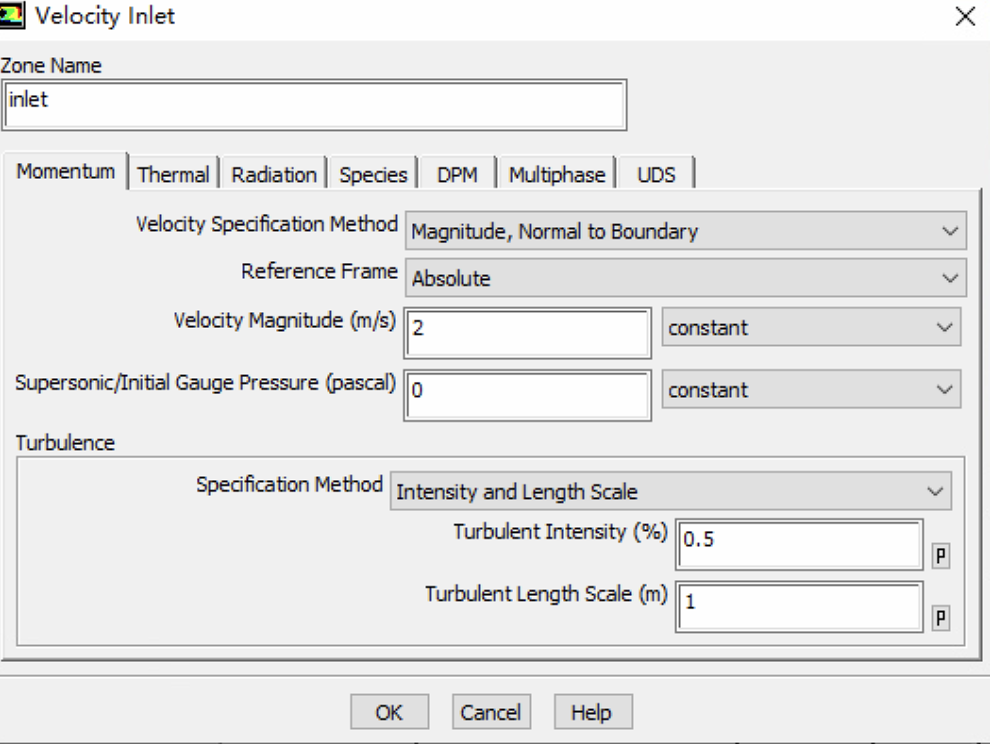Open the Radiation tab
Screen dimensions: 990x744
(x=274, y=175)
